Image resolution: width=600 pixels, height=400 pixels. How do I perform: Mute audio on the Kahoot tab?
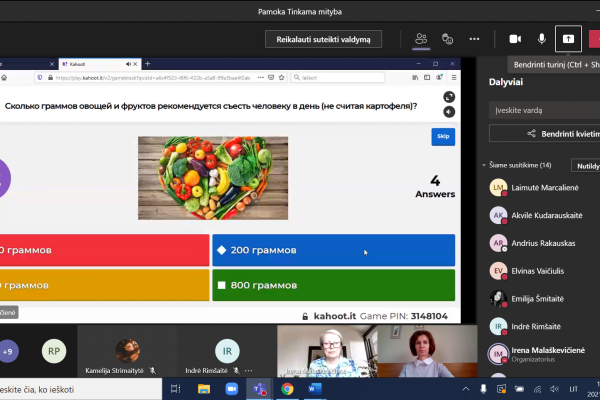tap(128, 64)
